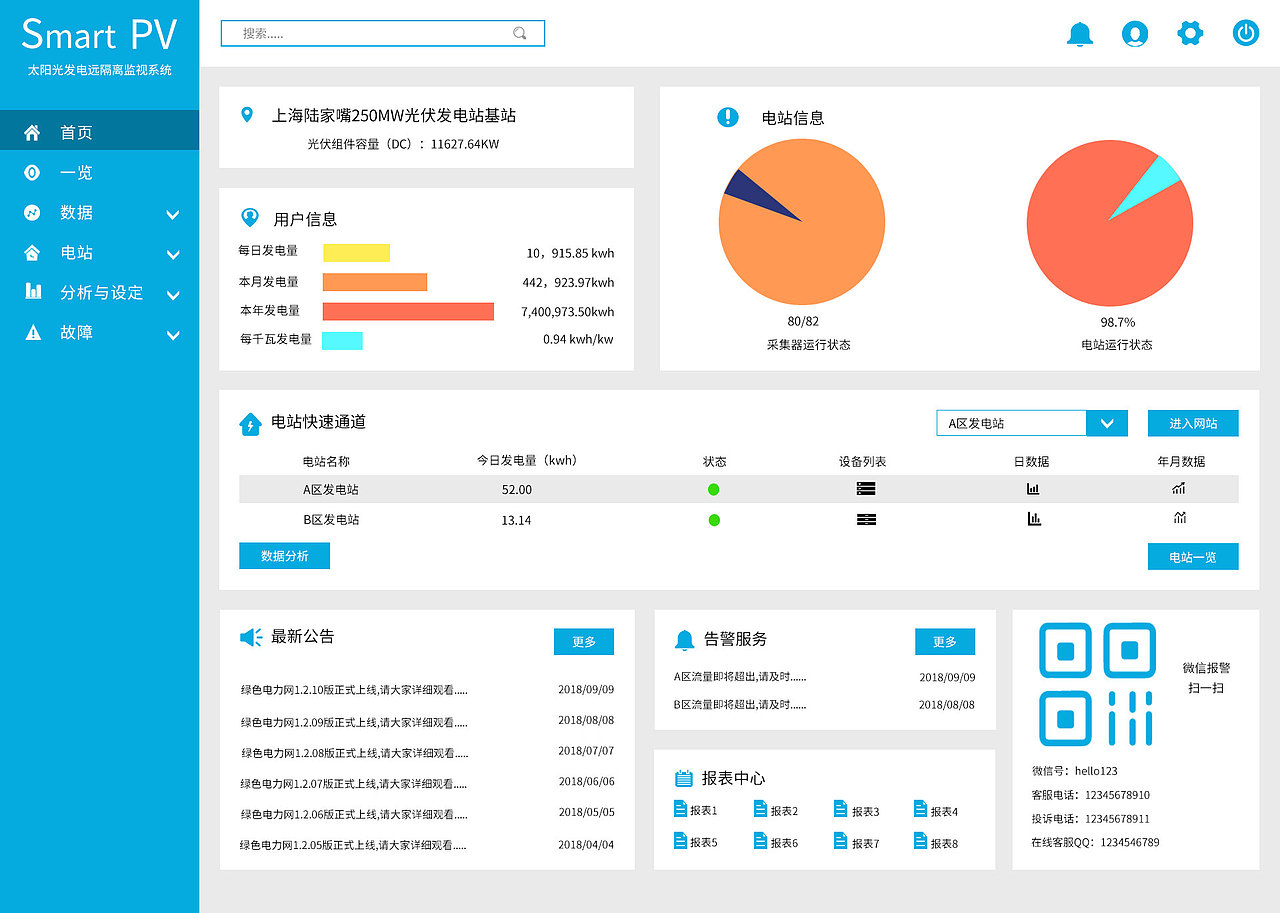Open announcement 绿色电力网1.2.07版正式上线
Viewport: 1280px width, 913px height.
[354, 783]
